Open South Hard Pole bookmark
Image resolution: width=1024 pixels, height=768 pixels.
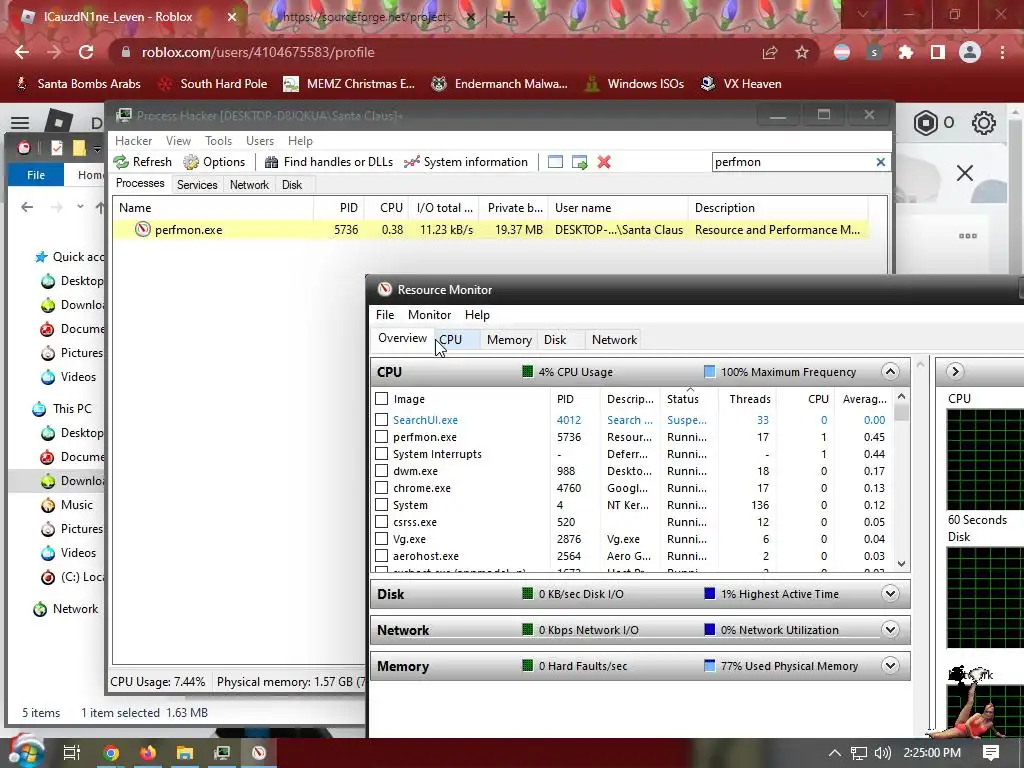[x=213, y=84]
